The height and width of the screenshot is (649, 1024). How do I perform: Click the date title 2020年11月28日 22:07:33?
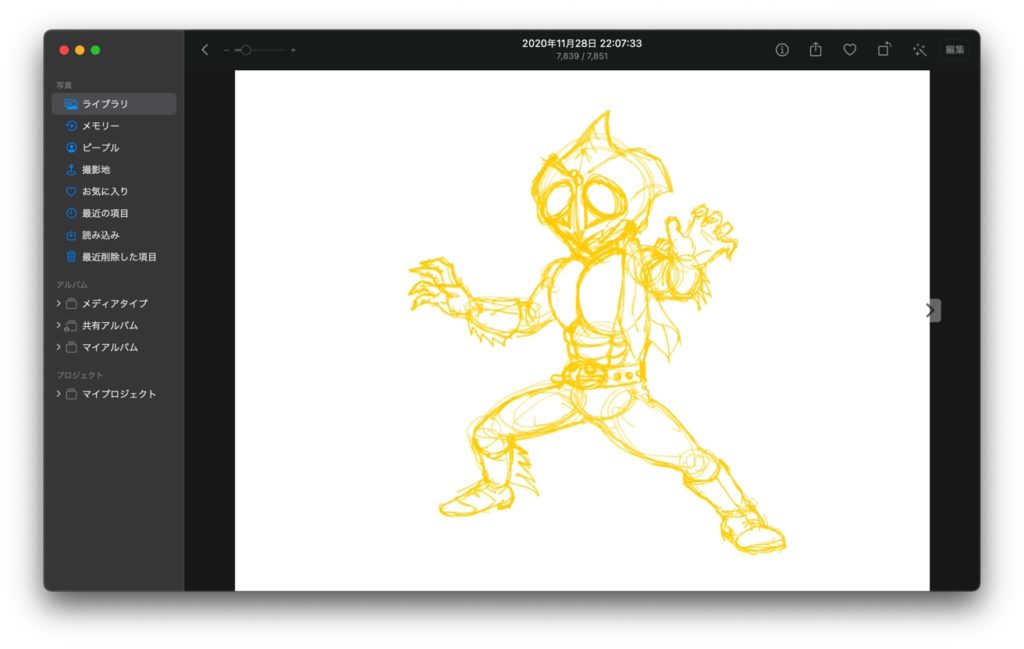tap(582, 43)
